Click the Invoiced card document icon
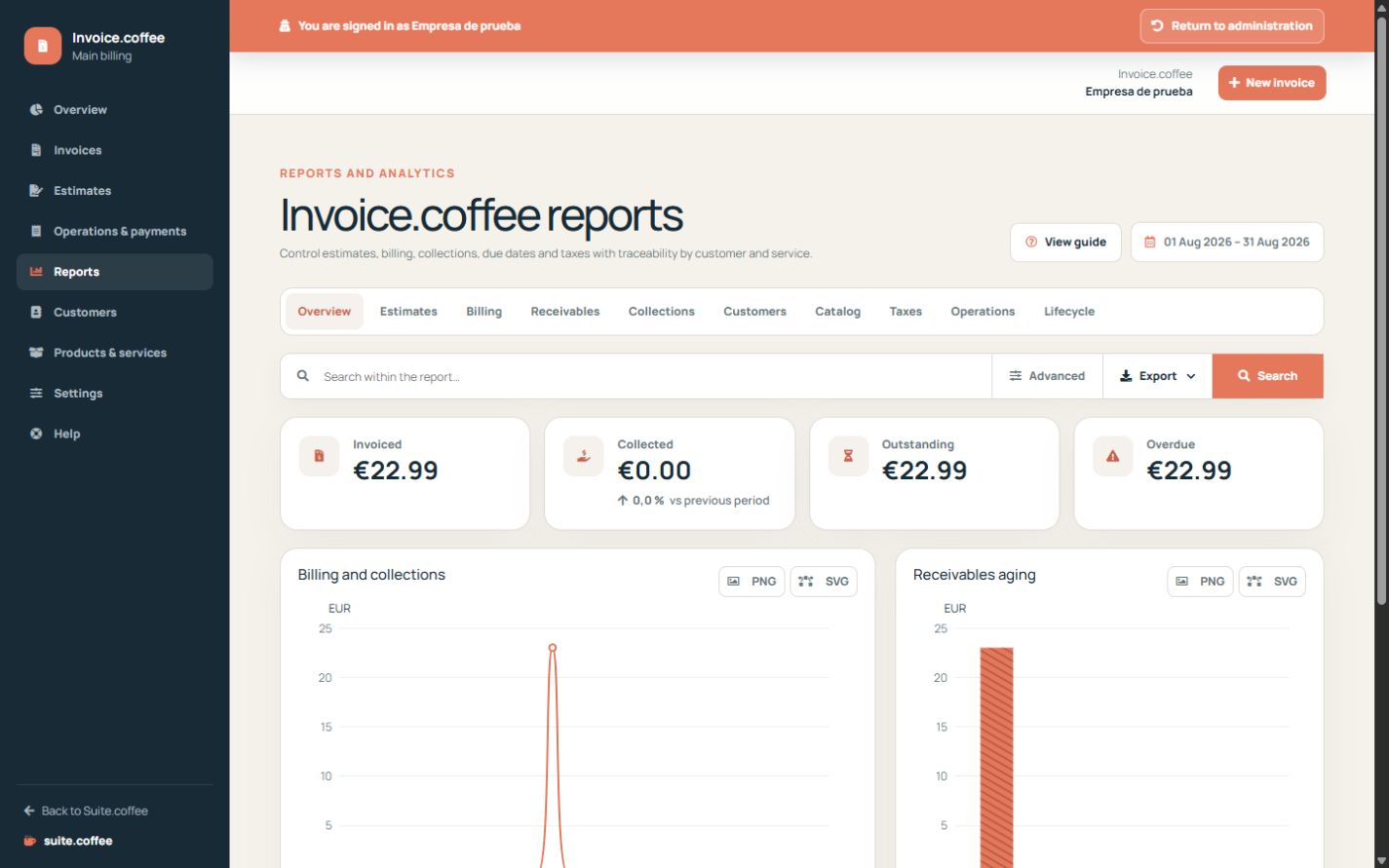Screen dimensions: 1389x868 coord(319,456)
